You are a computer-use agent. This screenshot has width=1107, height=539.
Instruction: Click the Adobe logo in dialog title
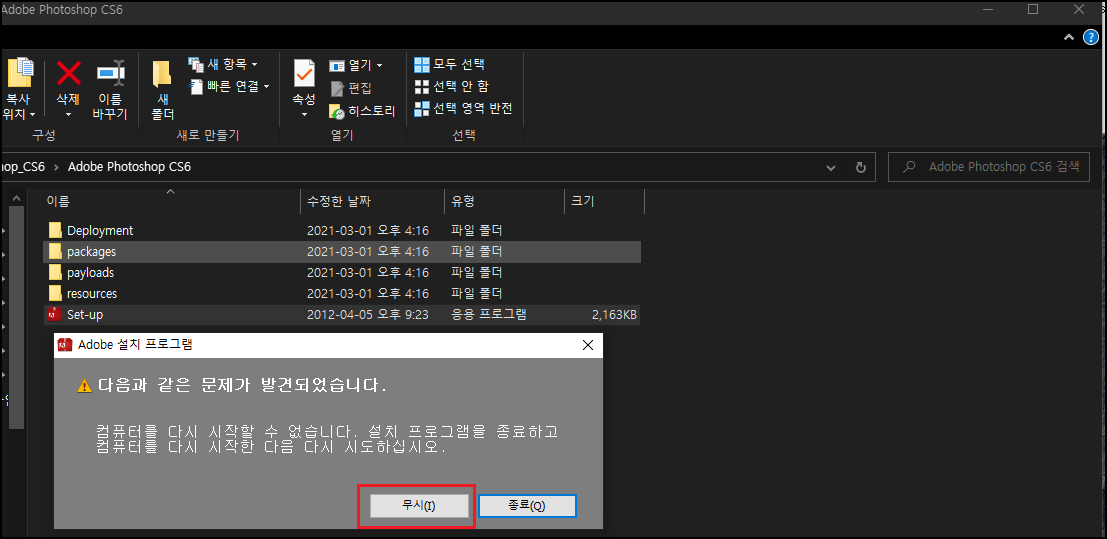point(65,345)
